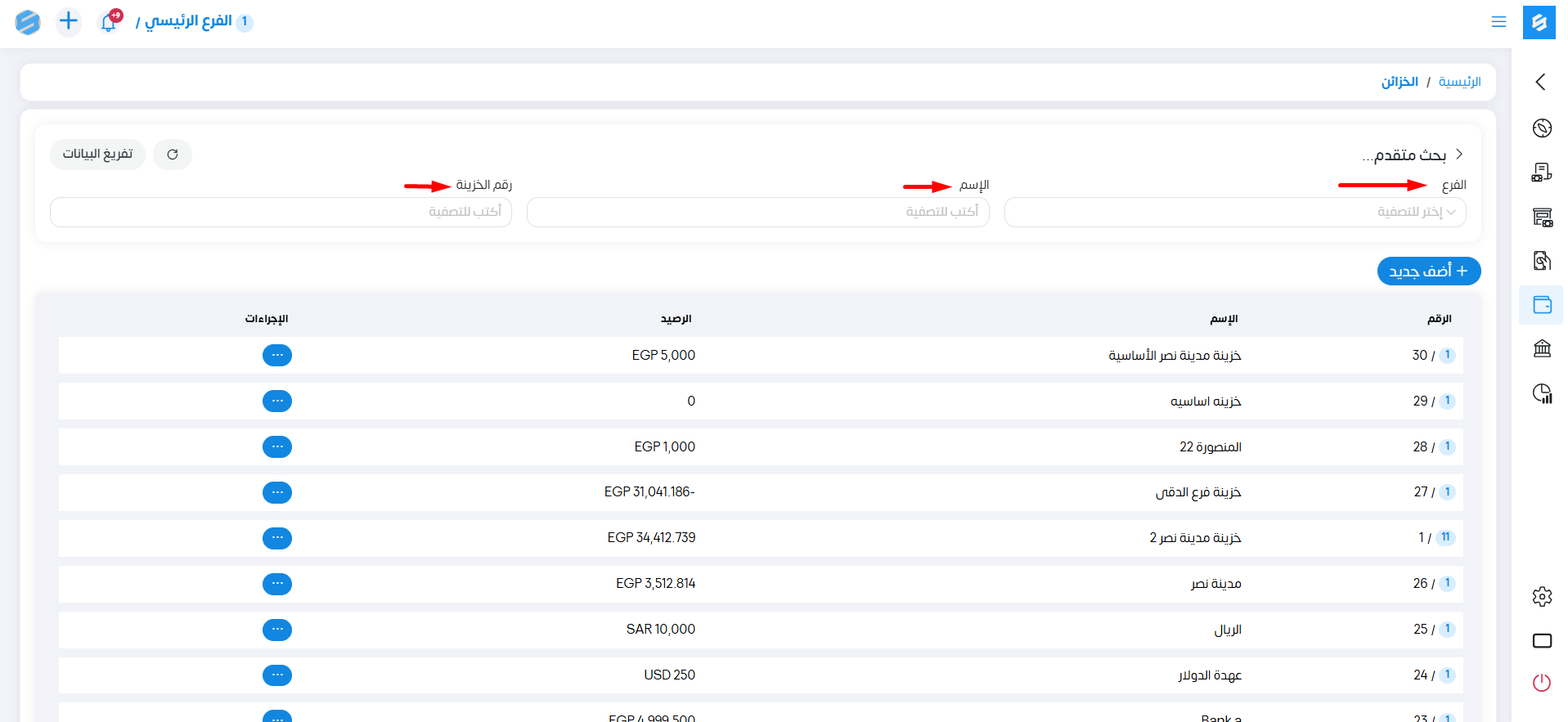Open the settings gear in sidebar
The height and width of the screenshot is (722, 1568).
pyautogui.click(x=1542, y=597)
